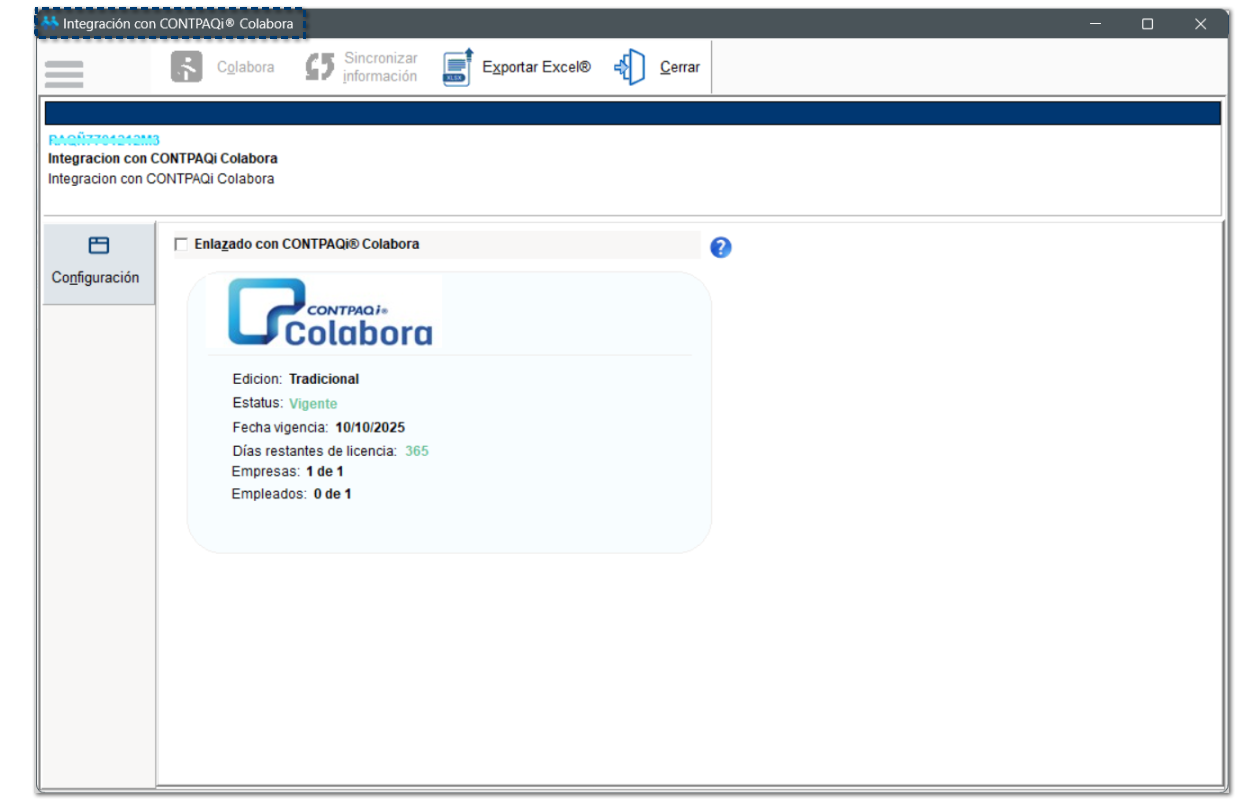
Task: Click the Días restantes de licencia label
Action: [315, 451]
